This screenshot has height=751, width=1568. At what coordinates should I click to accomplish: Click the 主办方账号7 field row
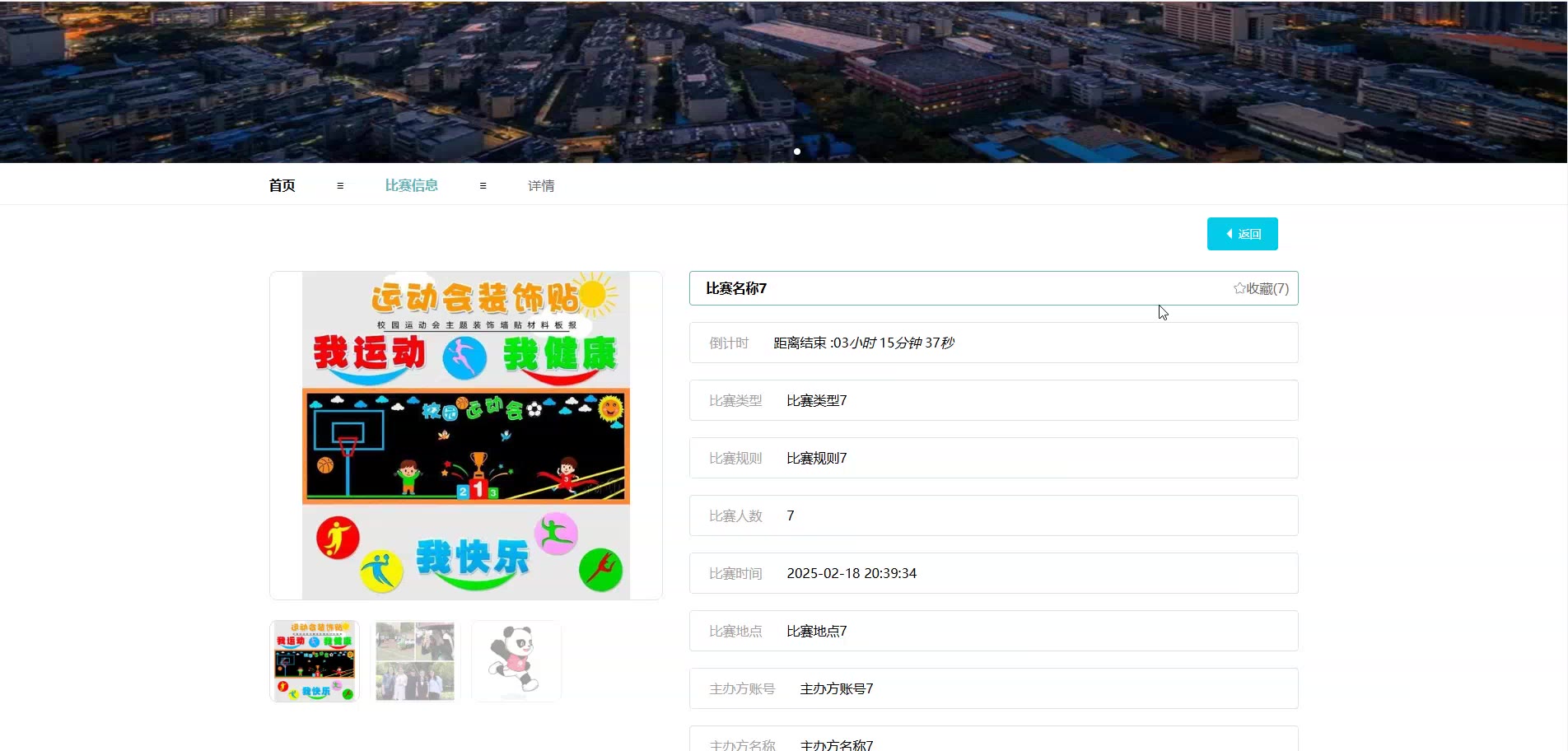pyautogui.click(x=993, y=688)
